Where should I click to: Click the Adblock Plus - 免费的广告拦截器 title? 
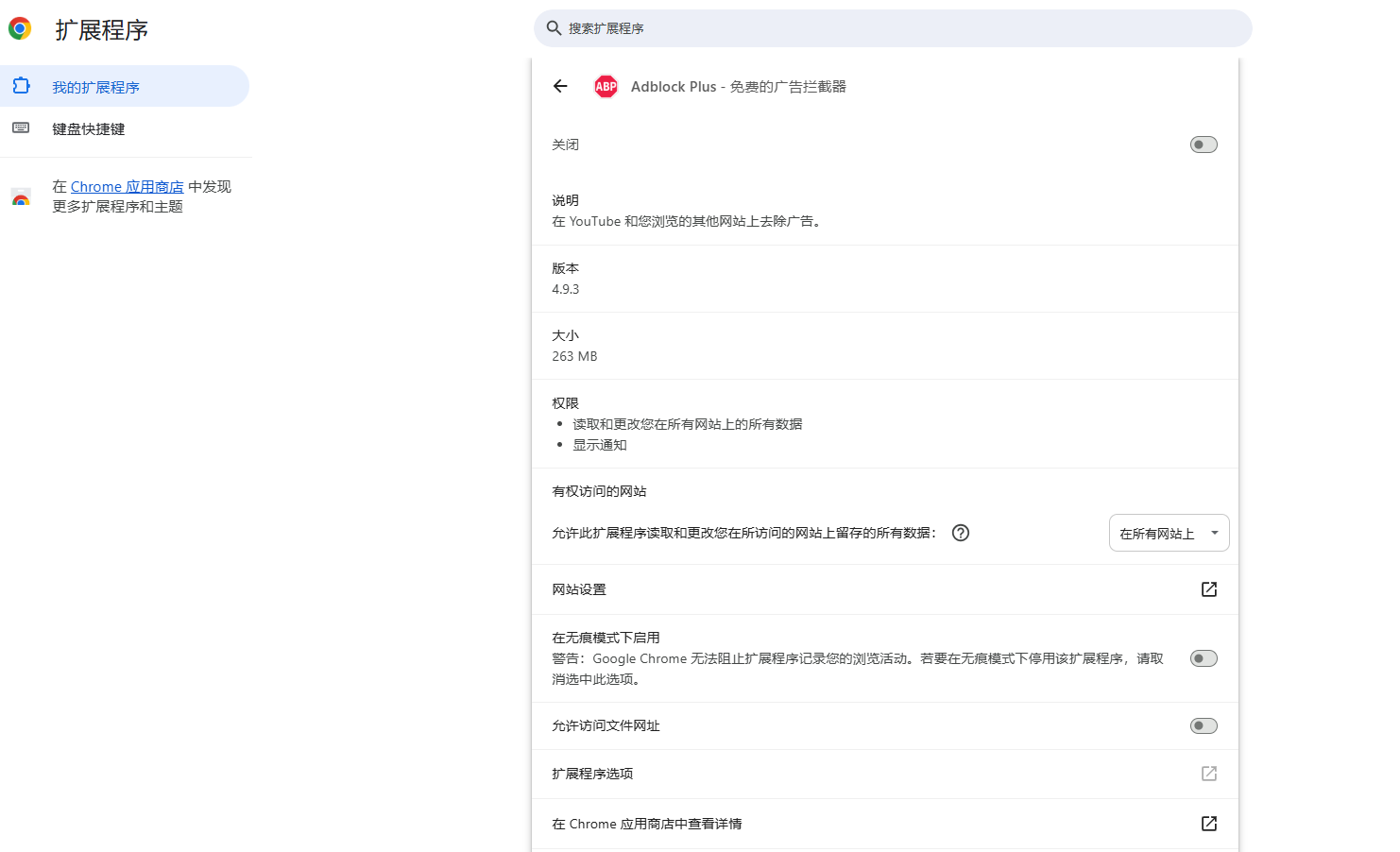tap(739, 86)
